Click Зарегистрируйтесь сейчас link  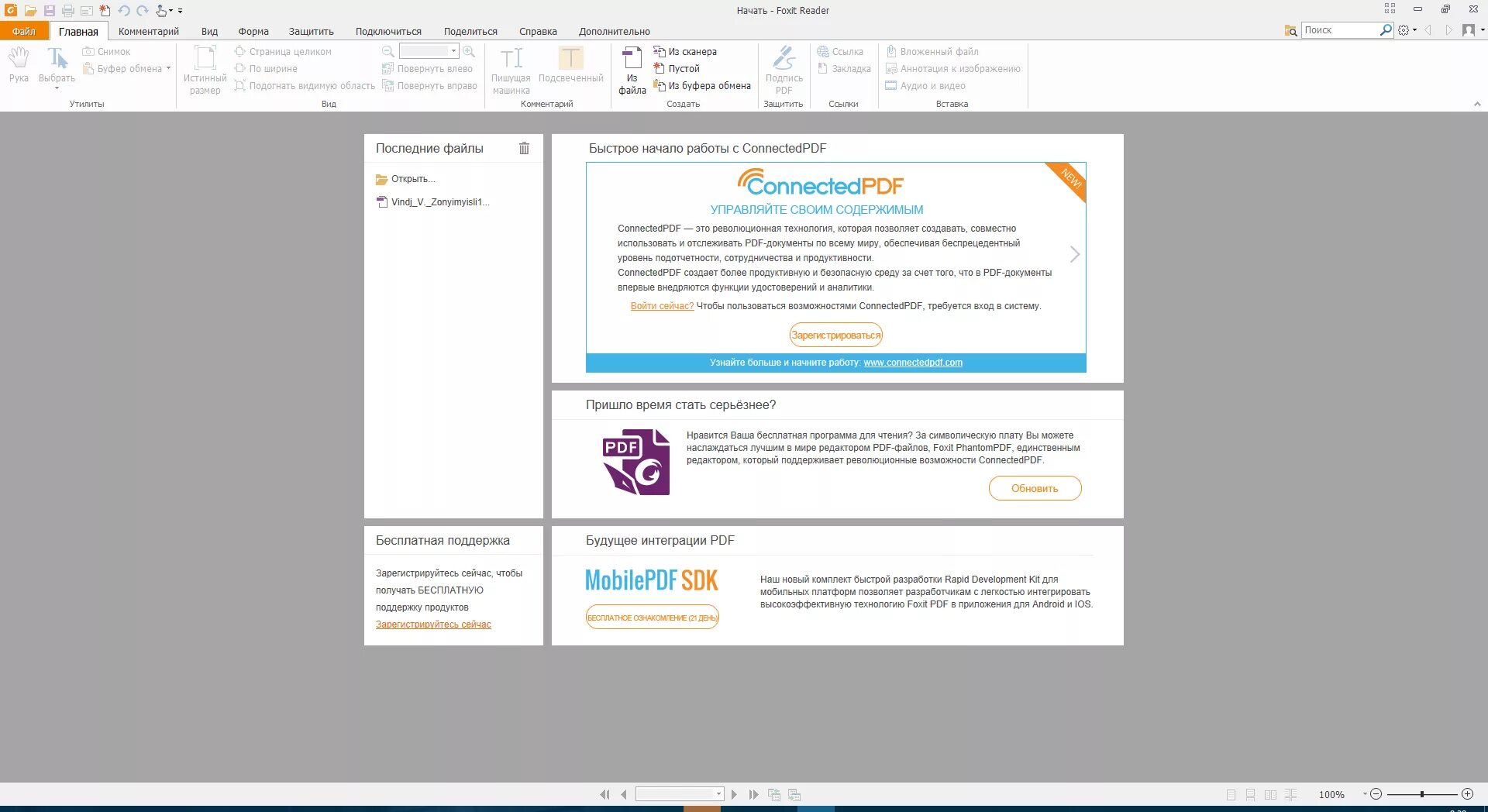coord(433,624)
